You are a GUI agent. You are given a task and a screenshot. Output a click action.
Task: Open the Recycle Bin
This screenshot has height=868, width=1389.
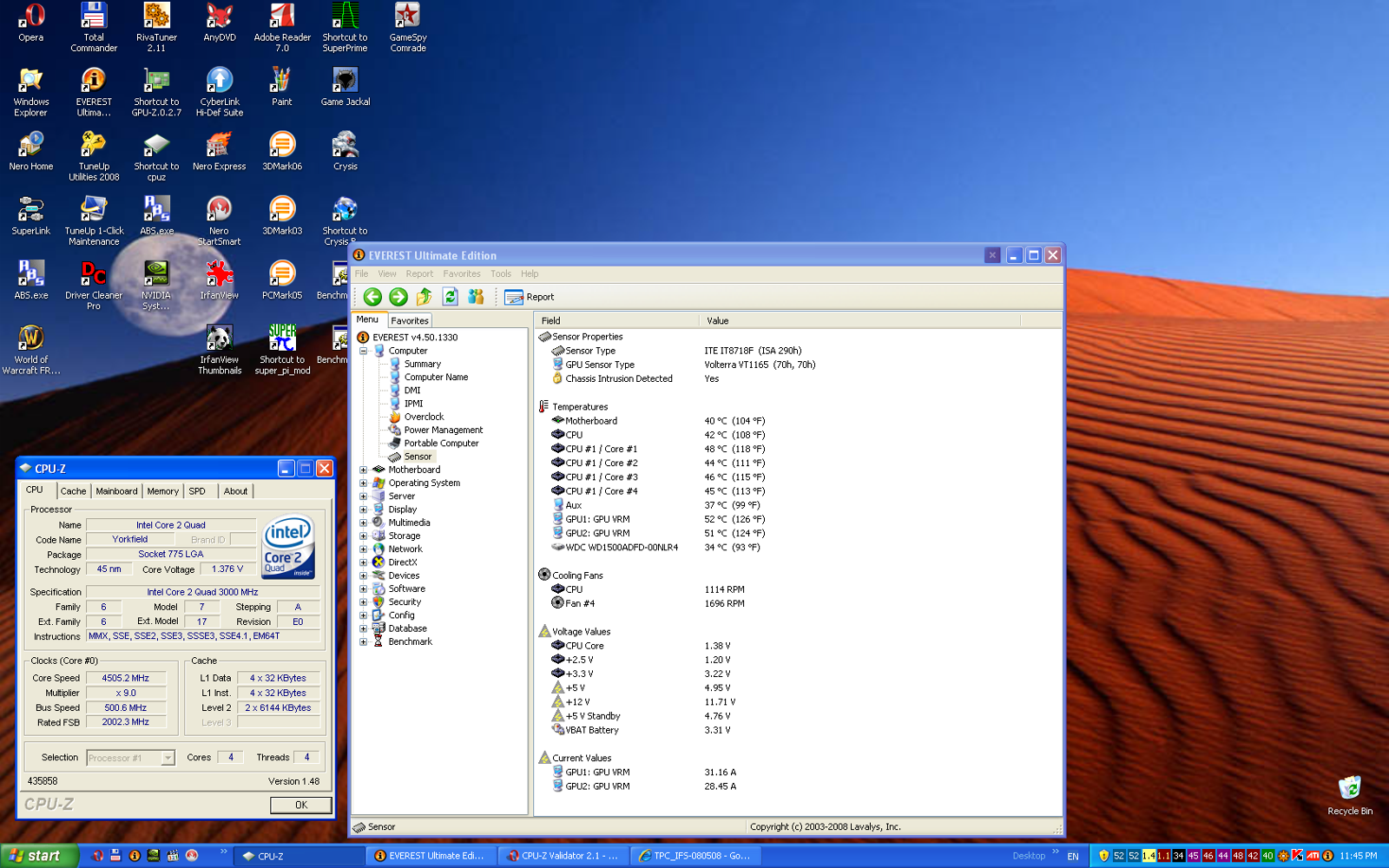click(1350, 795)
